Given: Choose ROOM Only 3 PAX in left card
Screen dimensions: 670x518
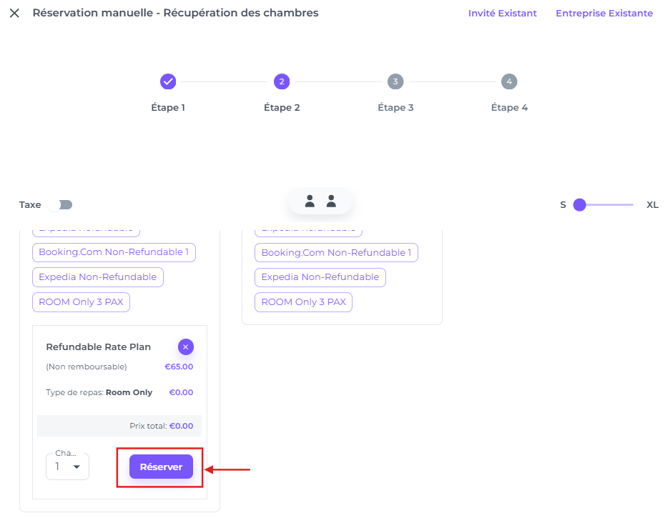Looking at the screenshot, I should click(x=81, y=302).
